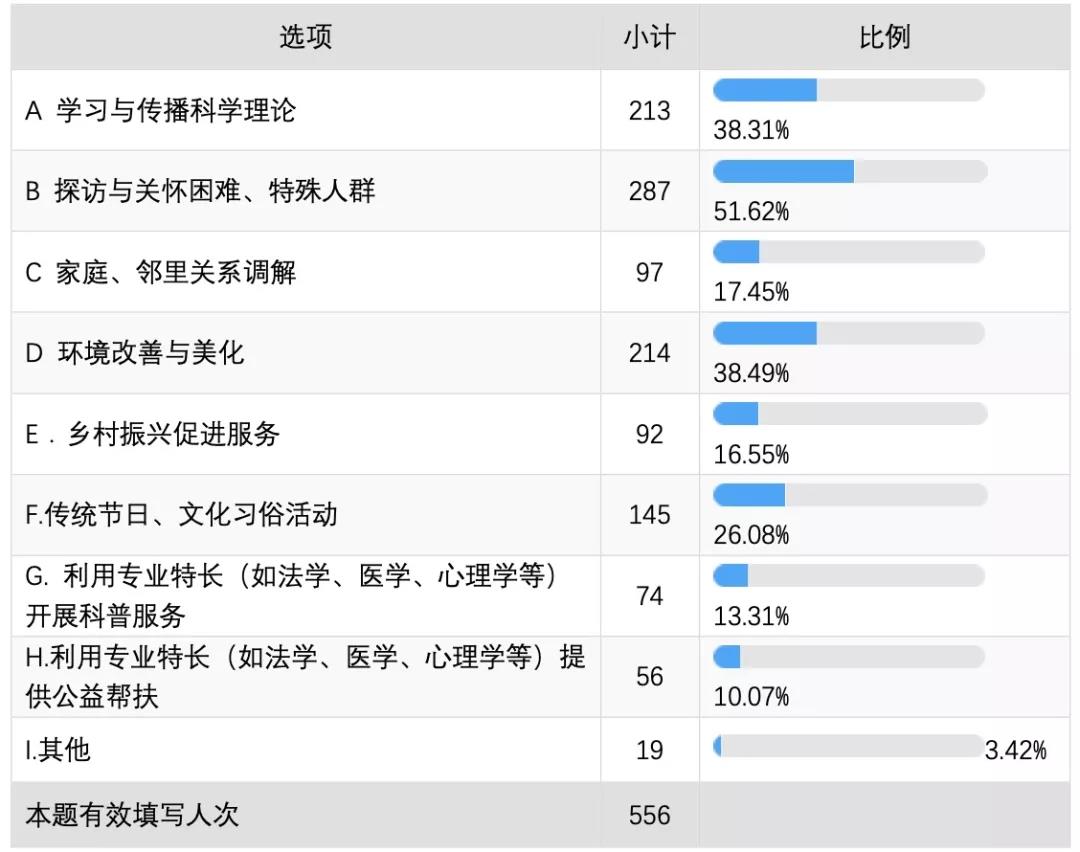This screenshot has width=1080, height=852.
Task: Click the 17.45% progress bar
Action: click(849, 252)
